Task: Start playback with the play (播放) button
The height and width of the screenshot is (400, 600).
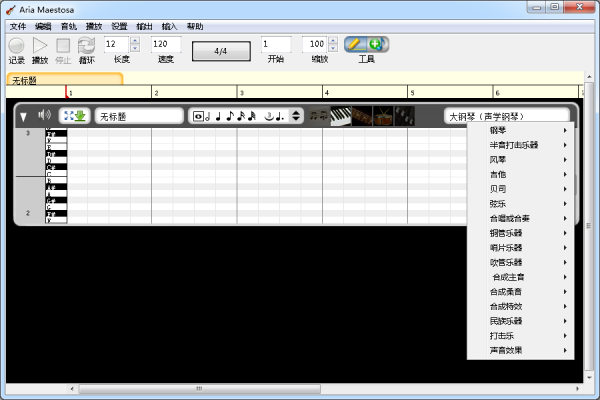Action: (x=40, y=45)
